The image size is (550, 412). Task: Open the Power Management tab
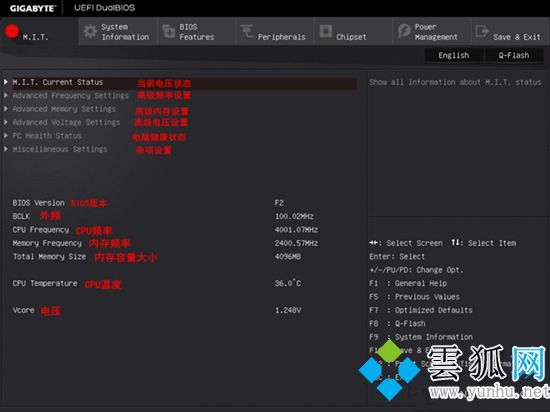tap(432, 32)
